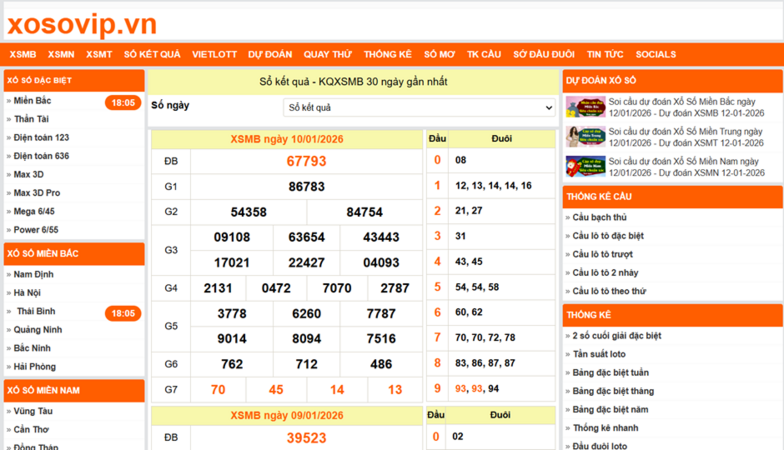This screenshot has height=450, width=784.
Task: Click the Cầu bạch thủ link
Action: pos(599,217)
